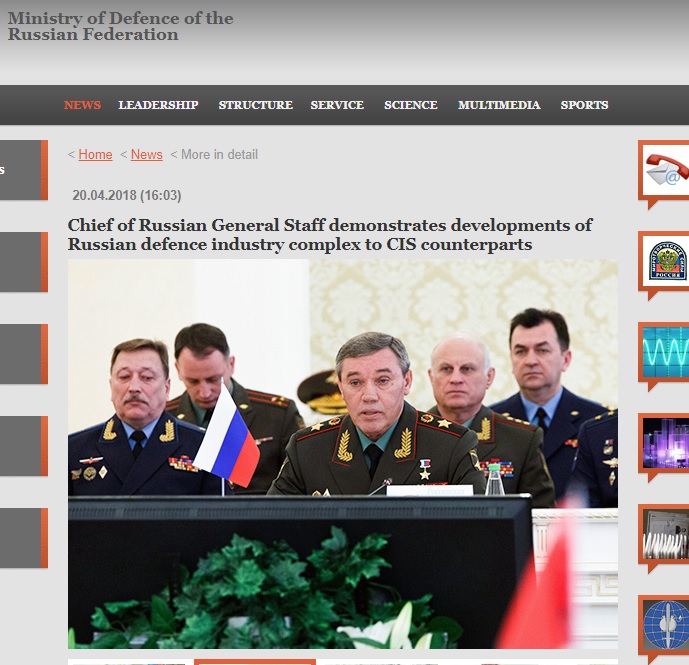
Task: Click the purple illuminated building icon
Action: 666,443
